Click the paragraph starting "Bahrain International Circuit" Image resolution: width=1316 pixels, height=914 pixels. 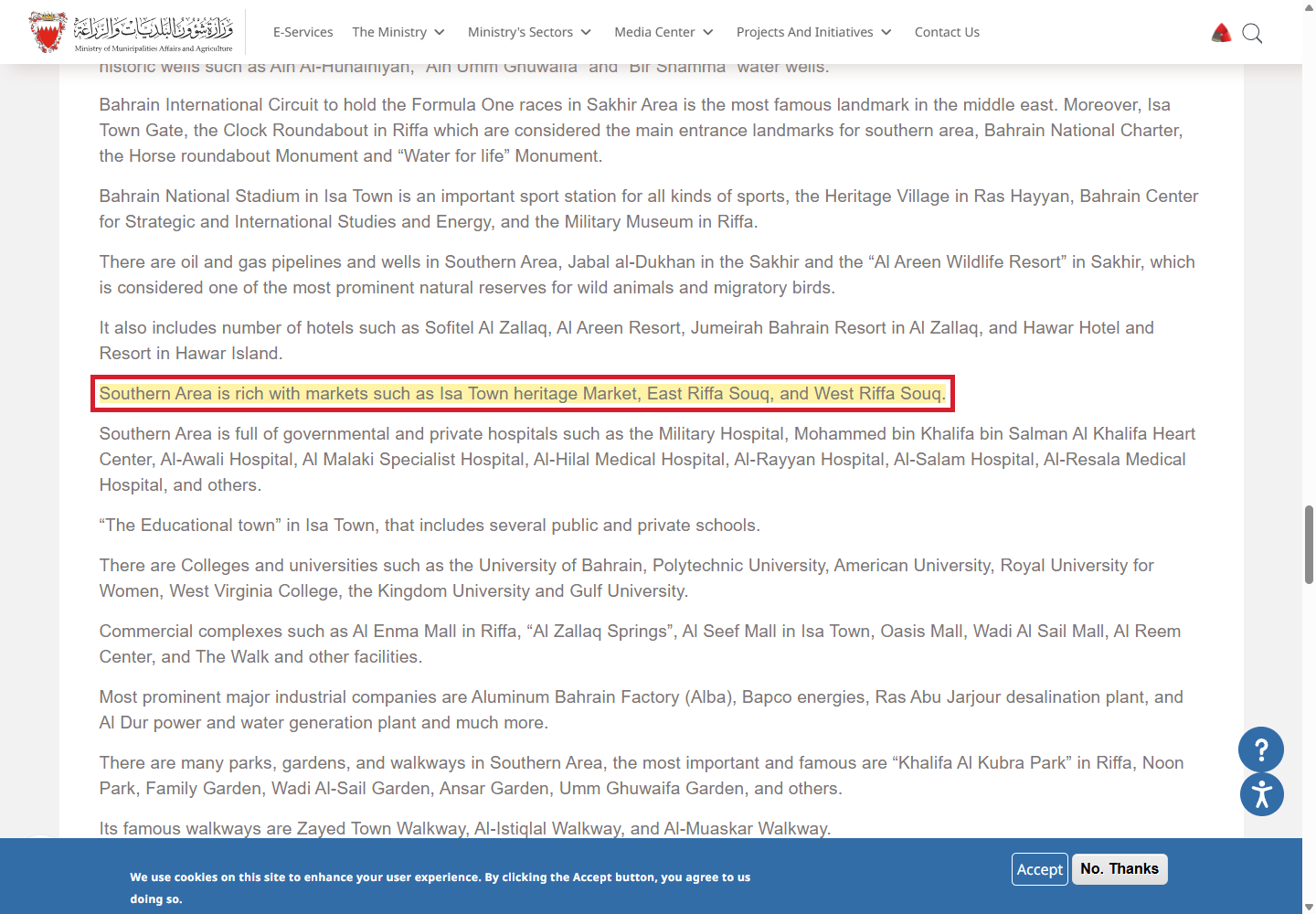pos(641,130)
